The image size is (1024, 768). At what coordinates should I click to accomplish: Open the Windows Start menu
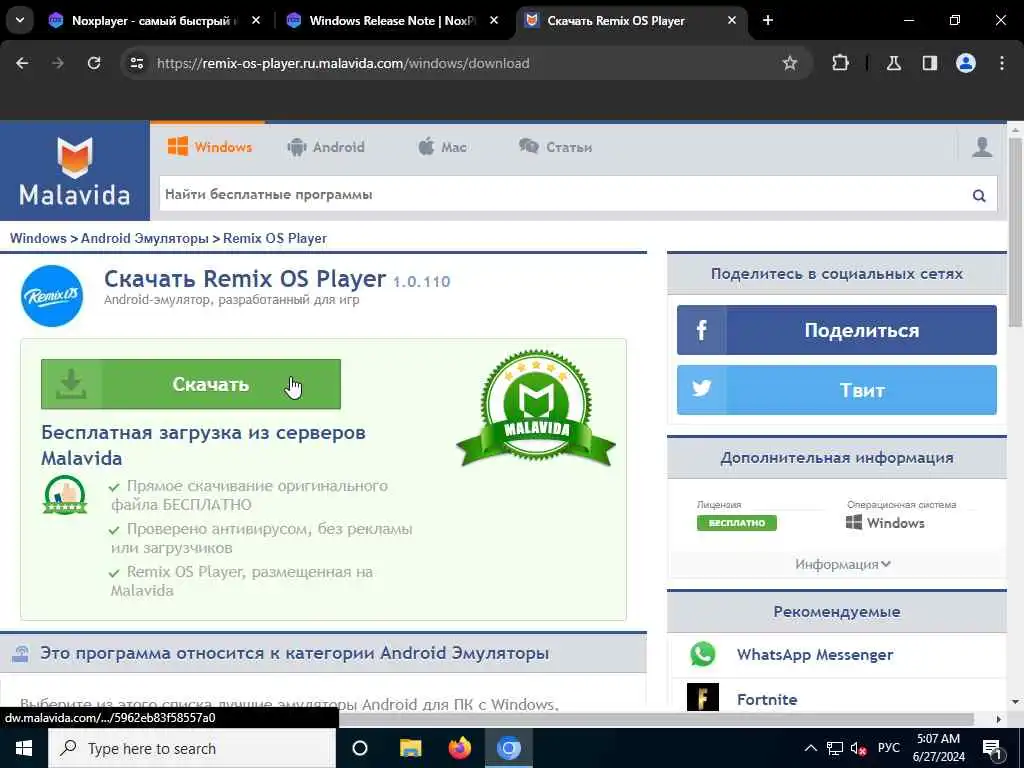point(24,748)
